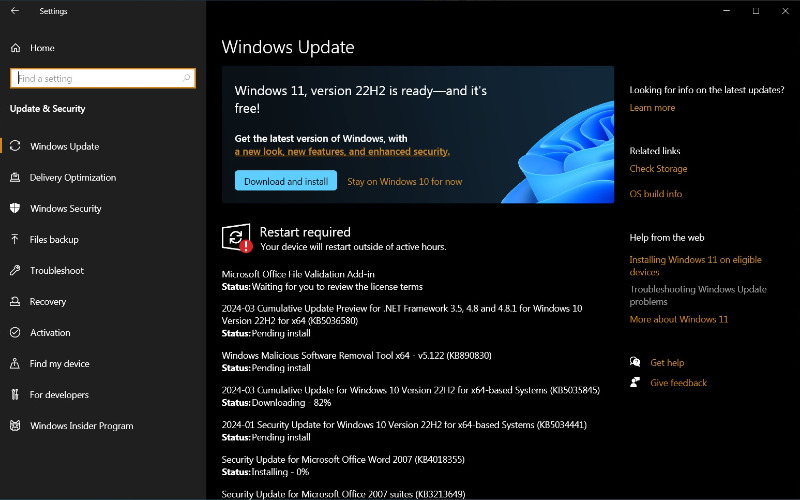Open Files backup settings
Viewport: 800px width, 500px height.
[54, 240]
